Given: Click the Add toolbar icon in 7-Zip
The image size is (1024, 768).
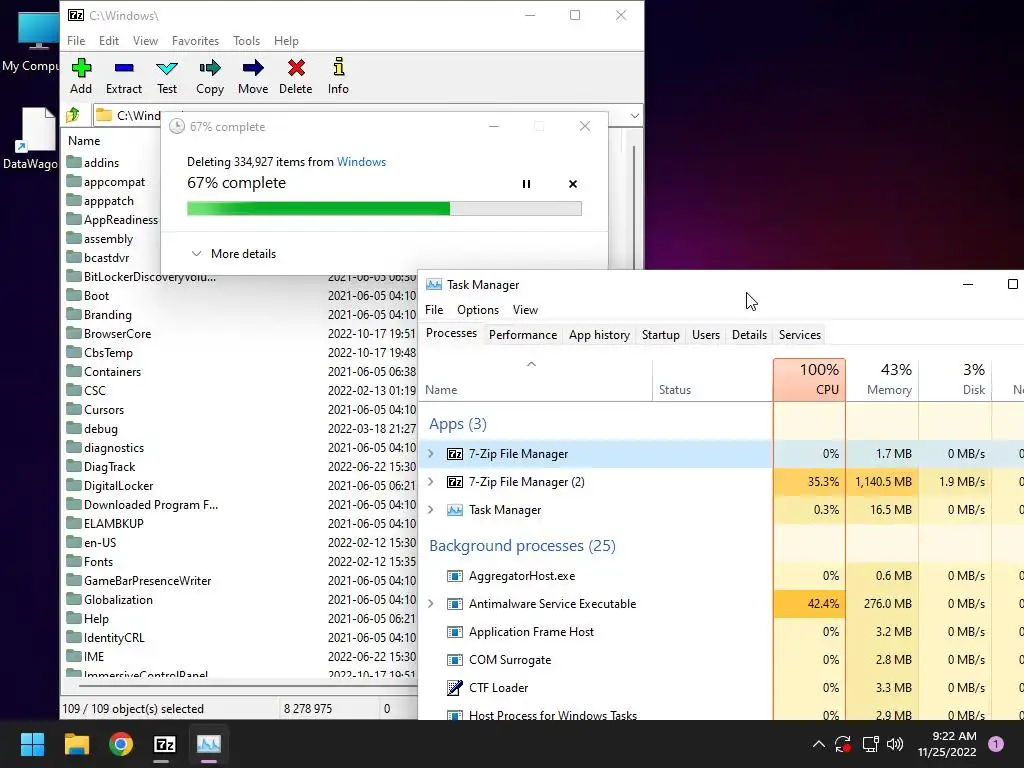Looking at the screenshot, I should (81, 68).
